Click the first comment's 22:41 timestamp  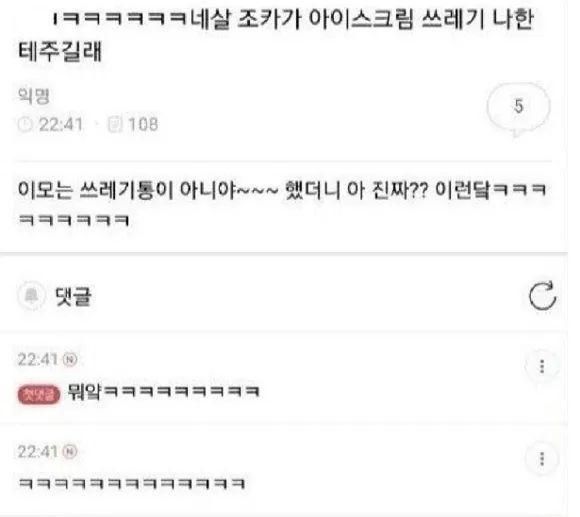38,359
